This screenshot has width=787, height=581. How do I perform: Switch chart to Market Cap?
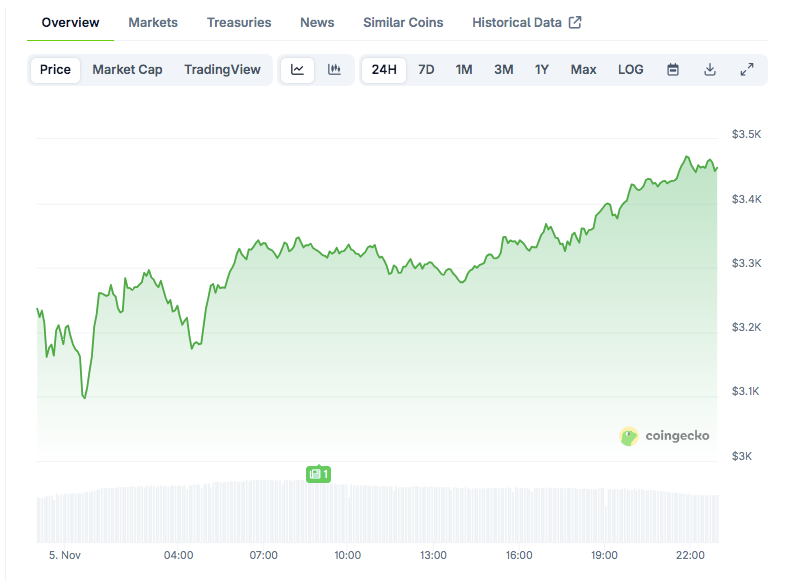pyautogui.click(x=127, y=70)
